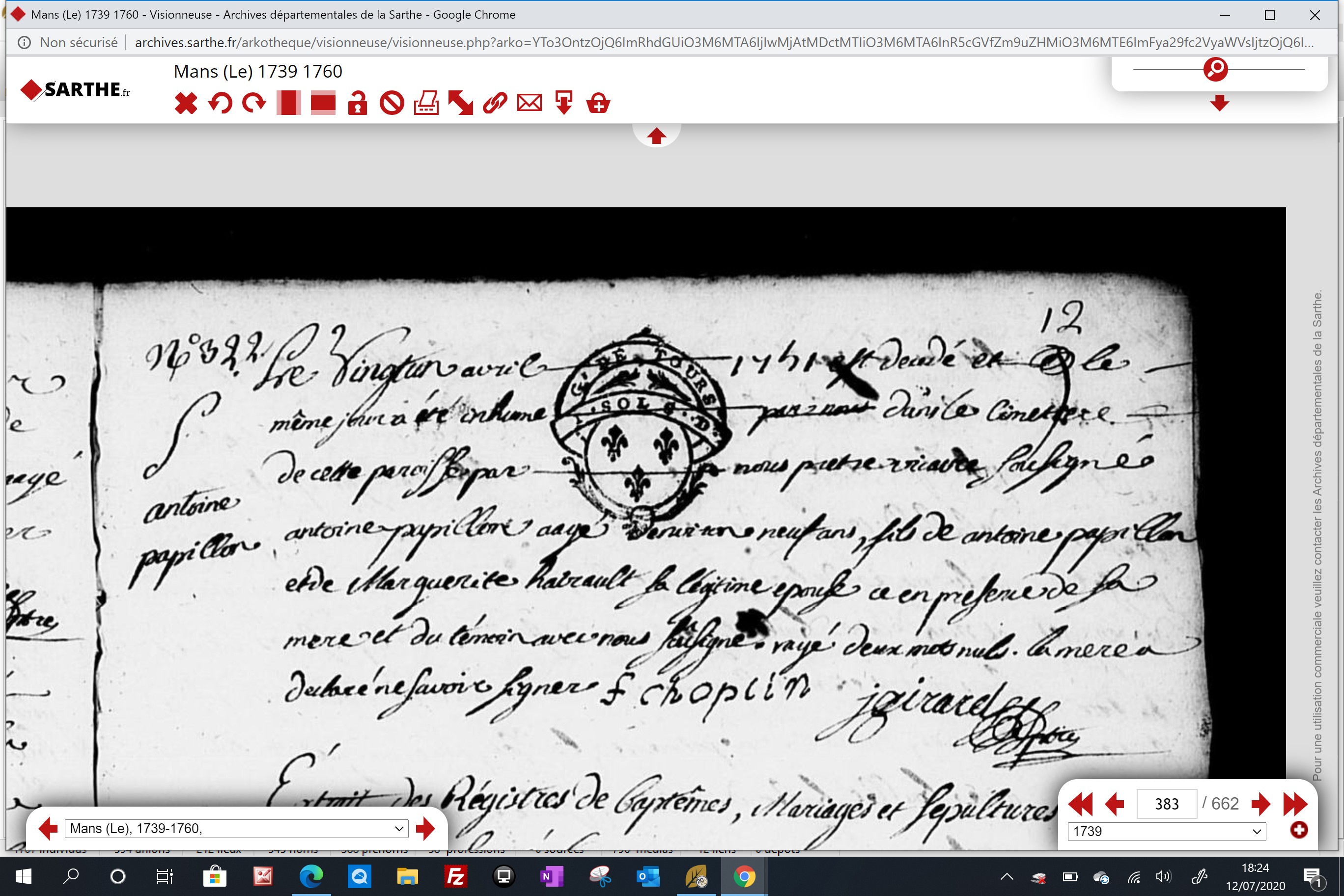This screenshot has height=896, width=1344.
Task: Send the image by email envelope icon
Action: pos(529,104)
